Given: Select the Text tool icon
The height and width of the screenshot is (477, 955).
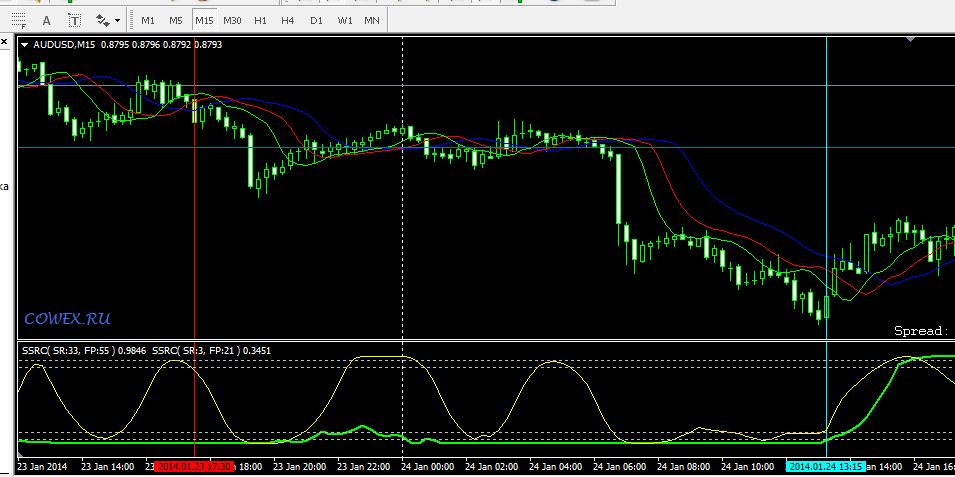Looking at the screenshot, I should coord(46,21).
